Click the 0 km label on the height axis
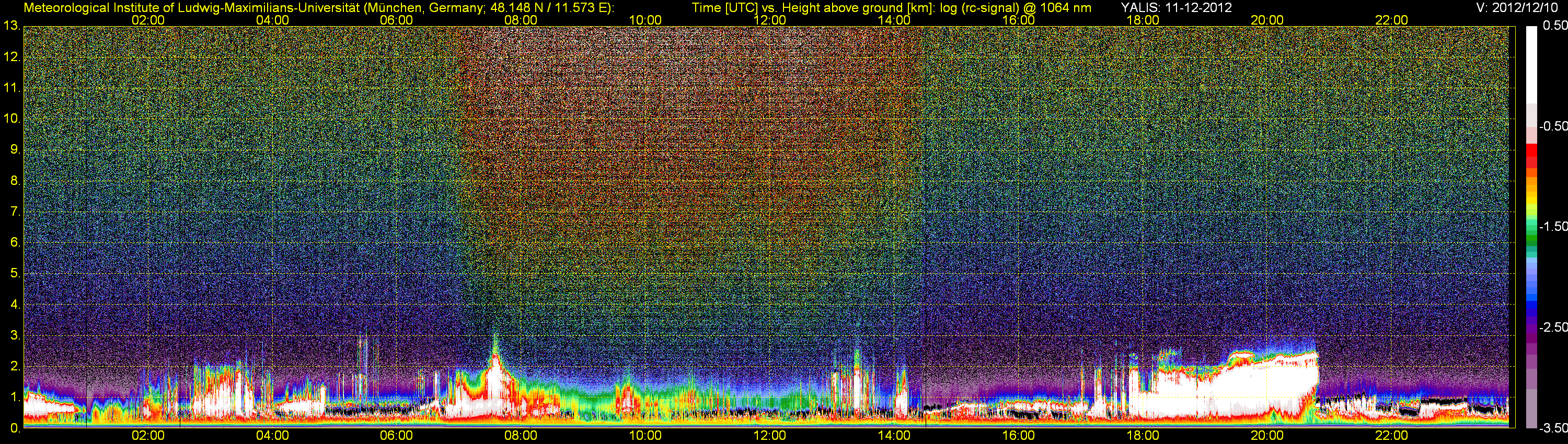Screen dimensions: 1568x444 coord(15,428)
